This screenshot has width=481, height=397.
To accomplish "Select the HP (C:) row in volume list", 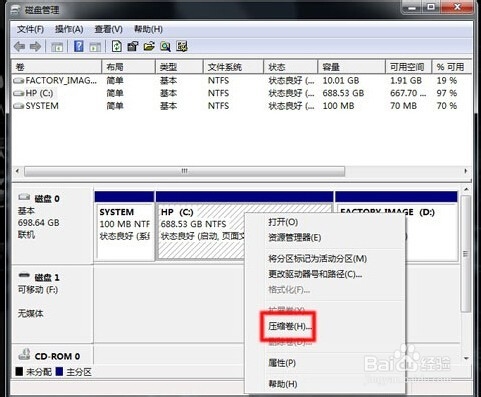I will point(242,93).
